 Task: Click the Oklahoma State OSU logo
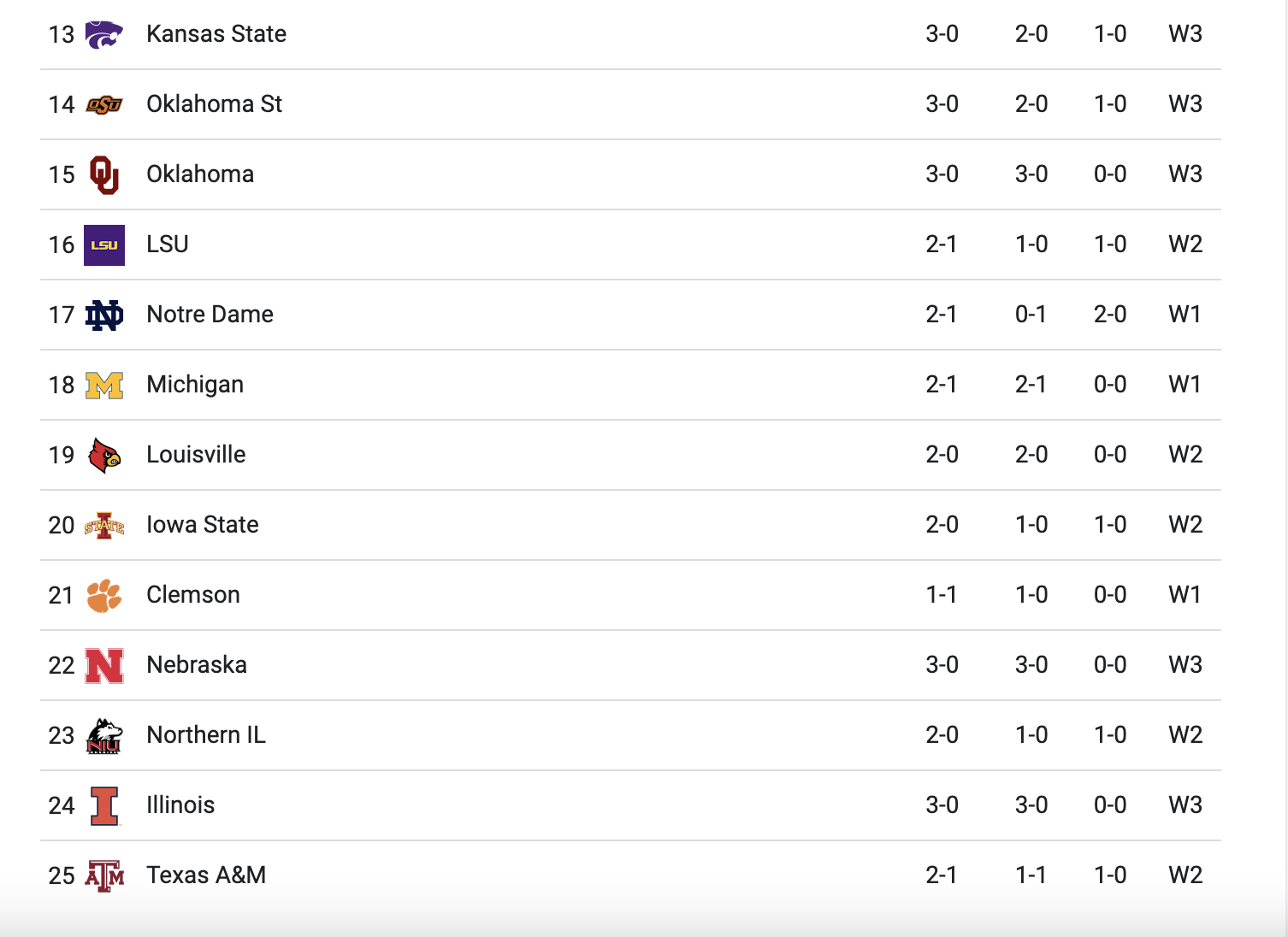point(104,104)
